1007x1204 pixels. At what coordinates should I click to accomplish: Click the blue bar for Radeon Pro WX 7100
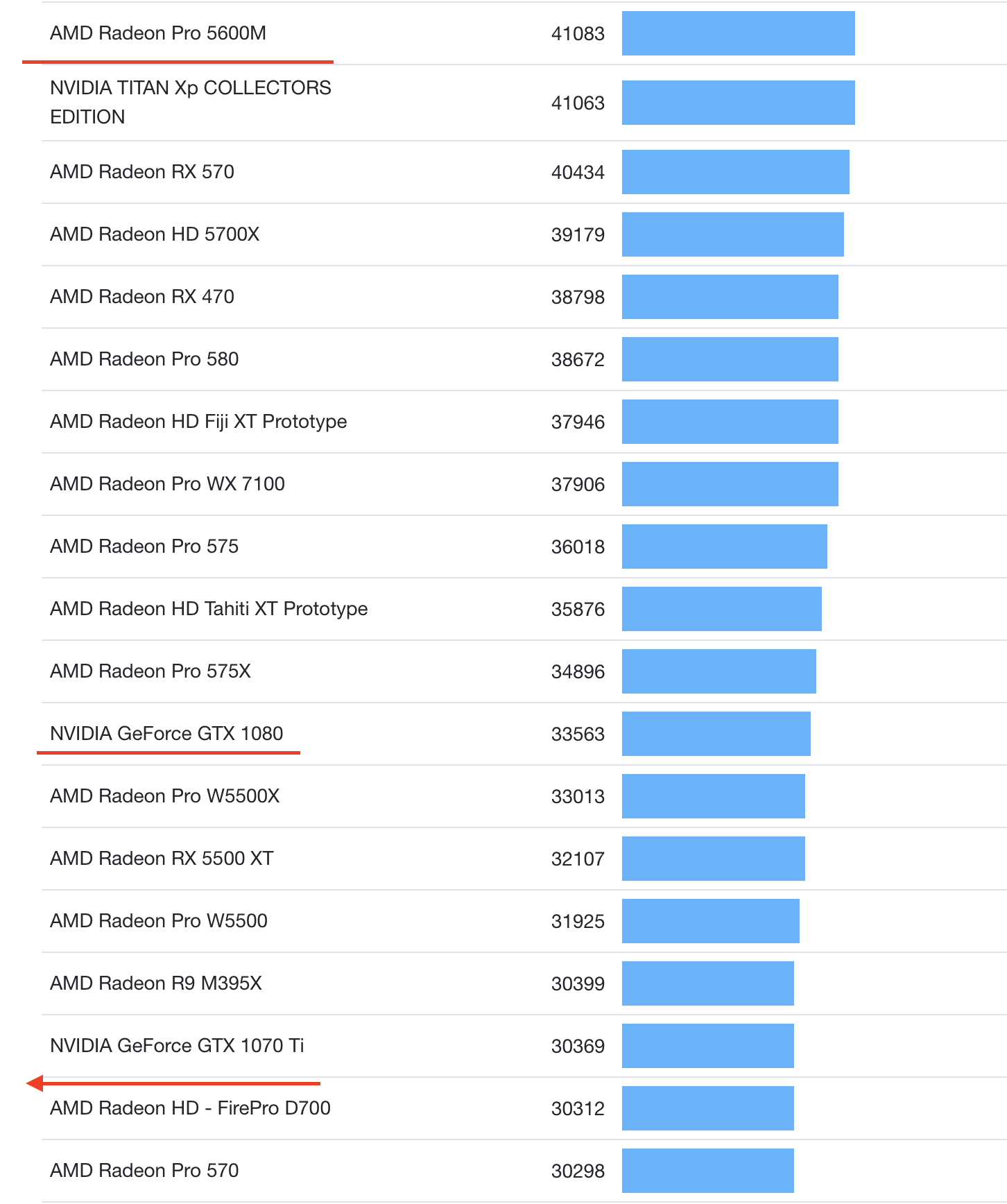[730, 484]
